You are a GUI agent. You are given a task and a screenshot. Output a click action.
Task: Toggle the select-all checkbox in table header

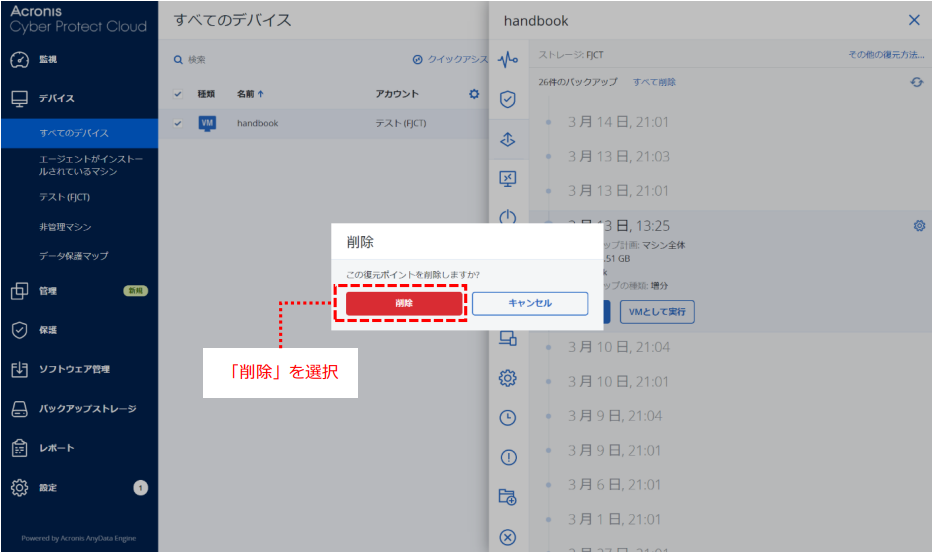[178, 94]
